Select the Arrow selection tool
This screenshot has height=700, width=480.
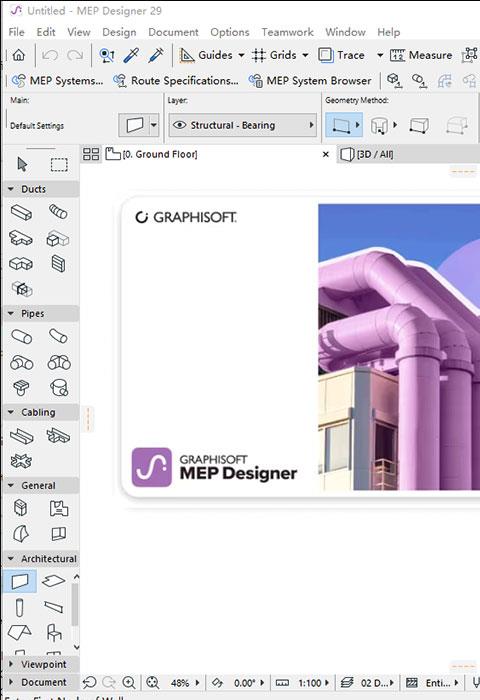tap(21, 164)
